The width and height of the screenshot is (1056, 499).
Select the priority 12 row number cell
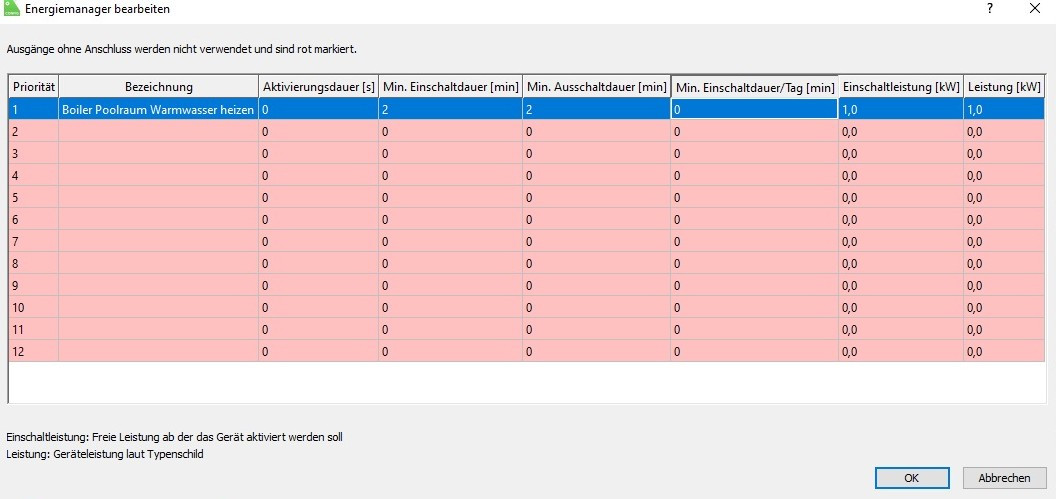coord(33,351)
